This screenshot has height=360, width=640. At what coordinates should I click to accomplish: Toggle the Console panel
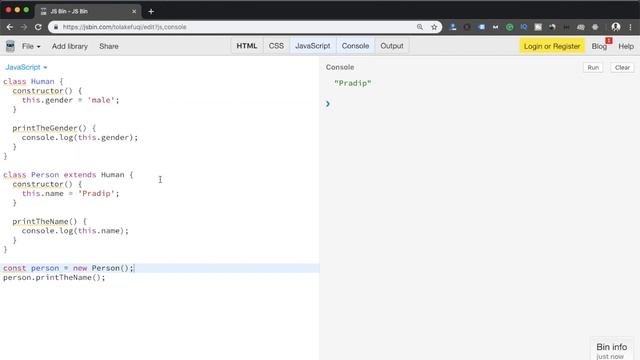(x=356, y=46)
